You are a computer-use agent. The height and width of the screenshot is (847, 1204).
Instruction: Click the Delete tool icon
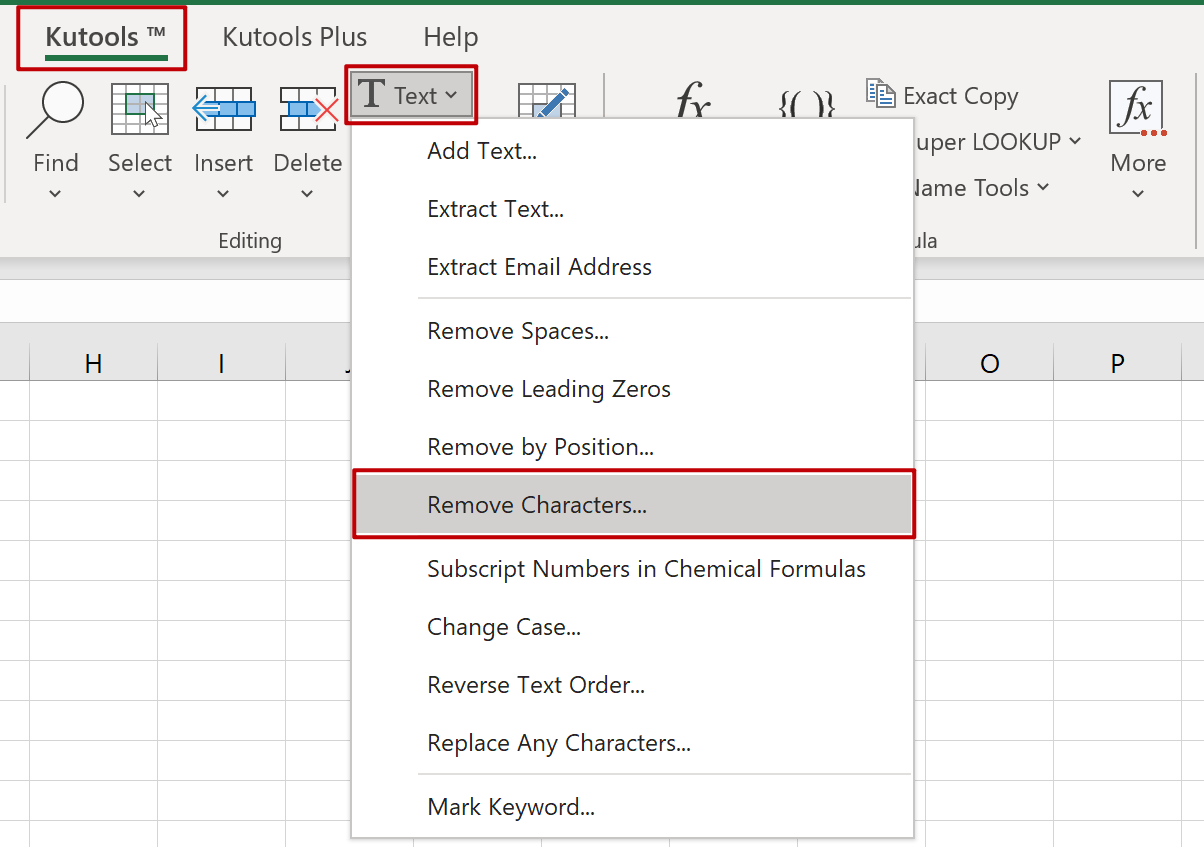307,110
